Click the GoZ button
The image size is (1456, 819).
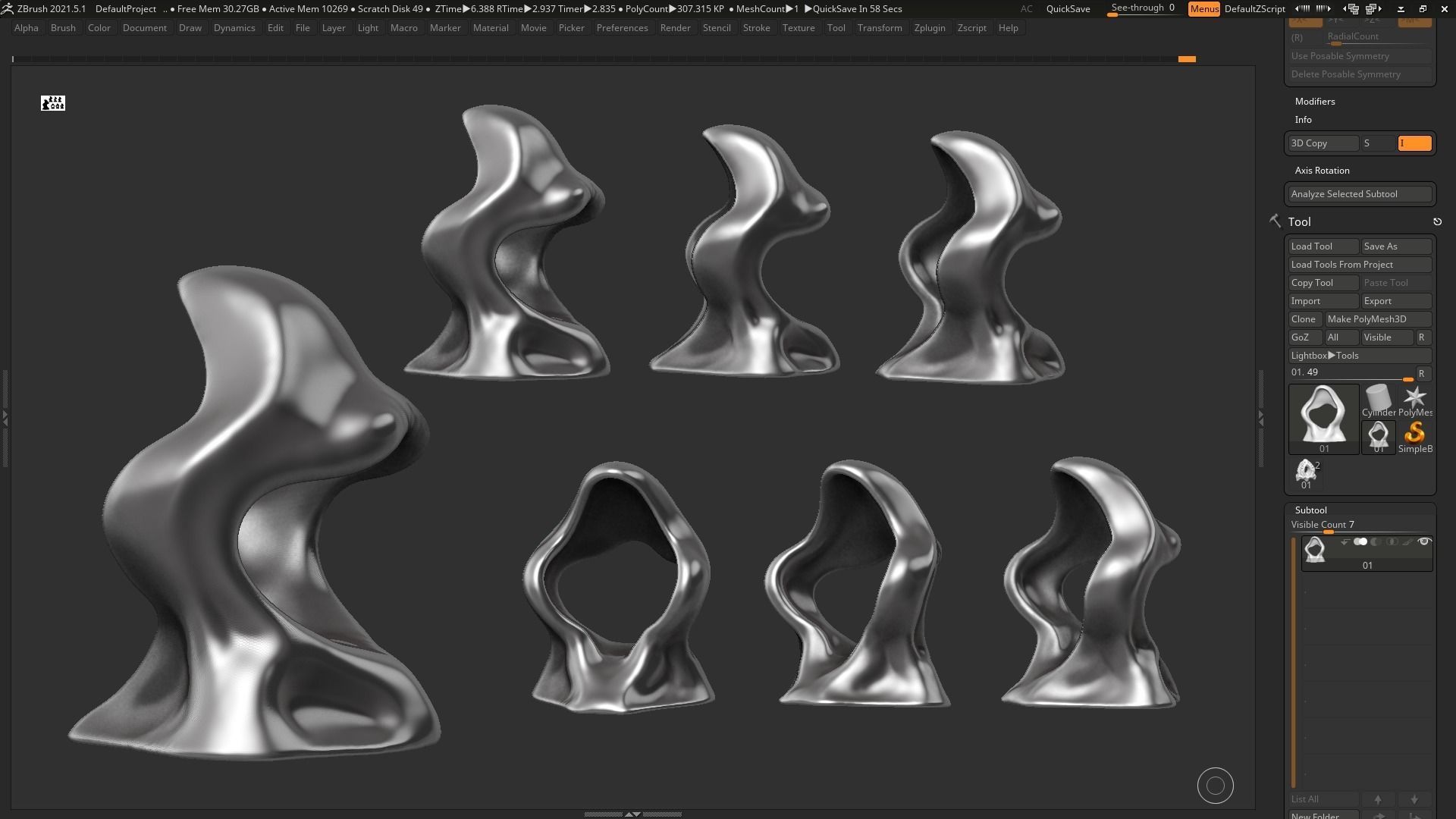tap(1304, 337)
